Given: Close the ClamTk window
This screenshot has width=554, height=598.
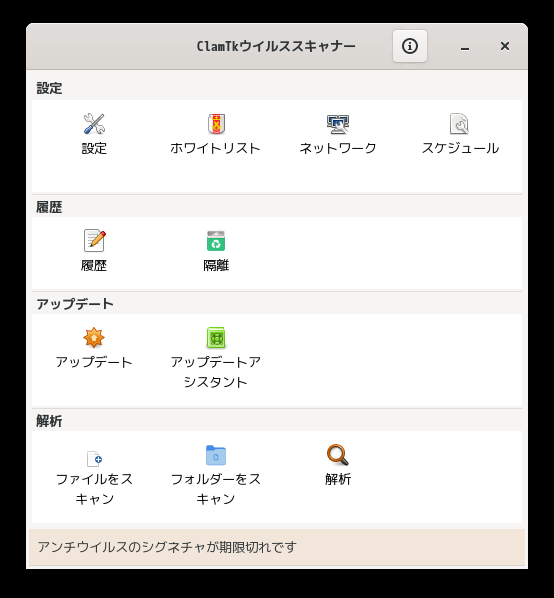Looking at the screenshot, I should pos(505,46).
